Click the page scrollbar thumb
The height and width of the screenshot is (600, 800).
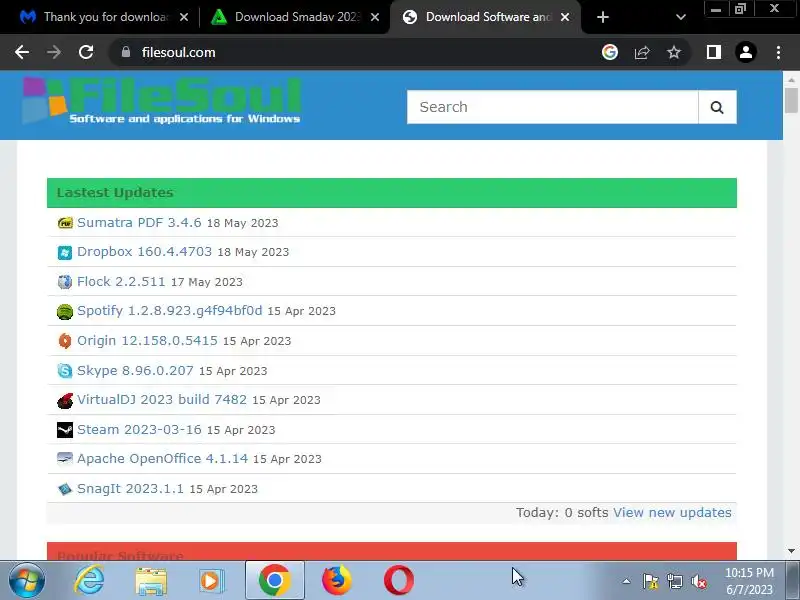(791, 100)
